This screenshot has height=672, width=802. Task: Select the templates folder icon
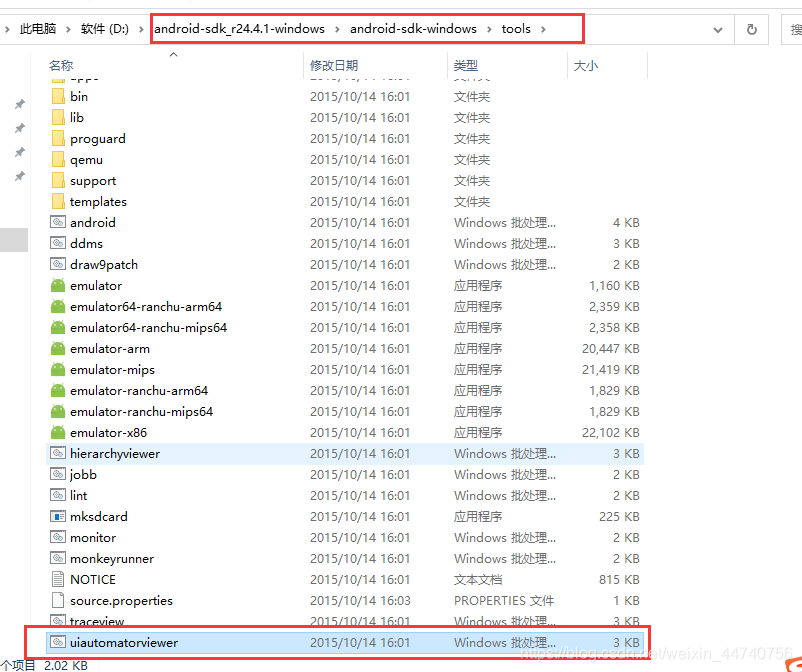click(58, 201)
